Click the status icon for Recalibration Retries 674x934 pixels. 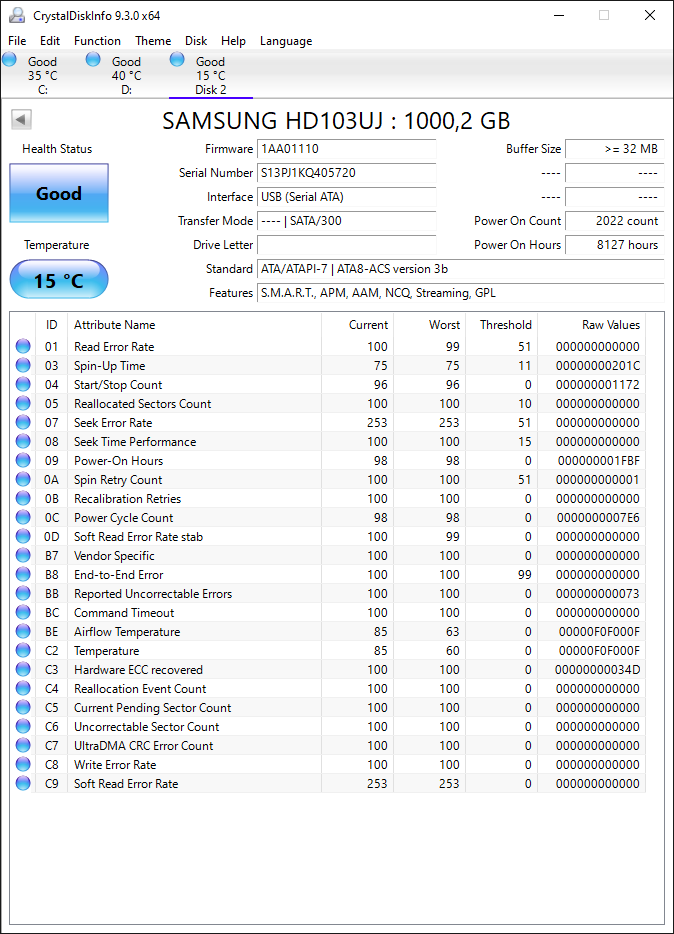(x=23, y=499)
